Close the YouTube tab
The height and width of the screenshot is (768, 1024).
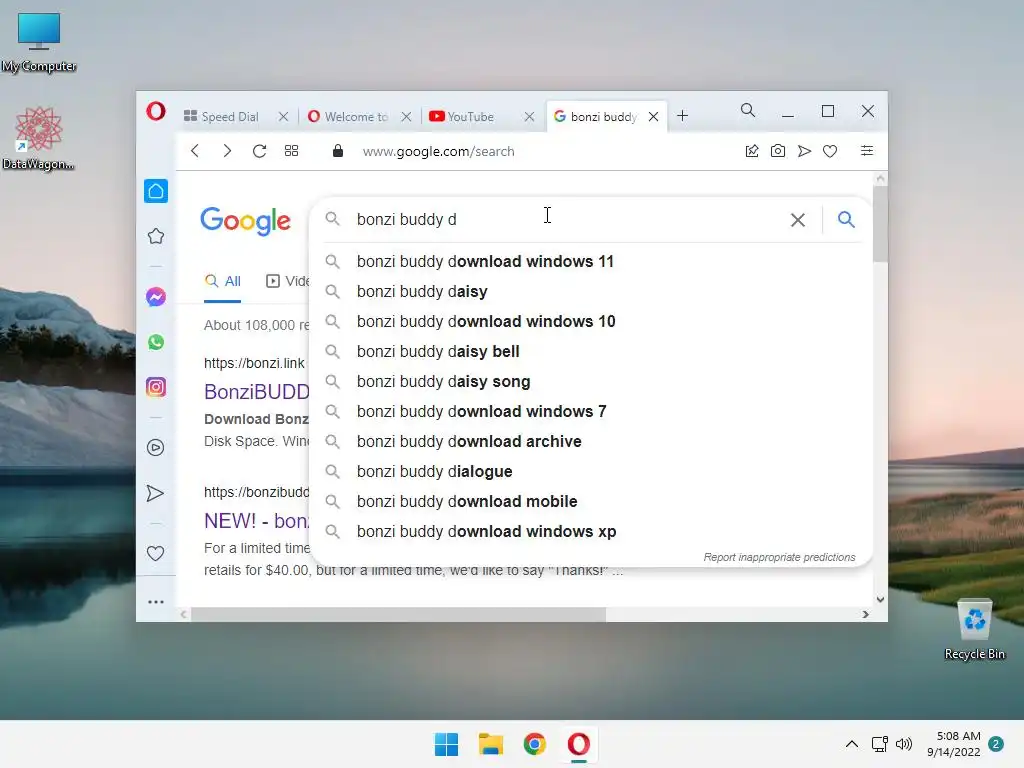click(529, 117)
